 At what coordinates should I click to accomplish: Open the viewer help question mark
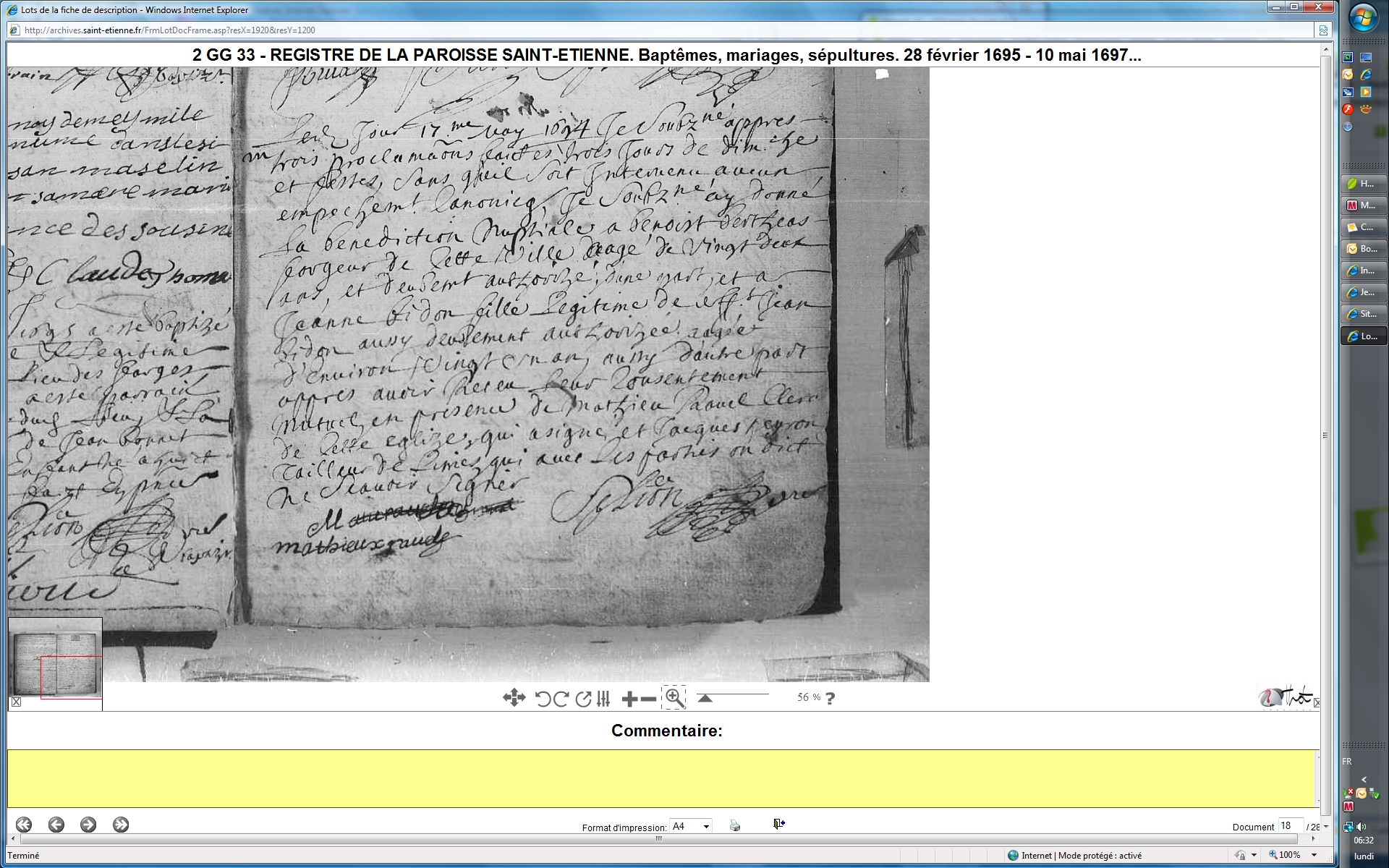click(830, 698)
